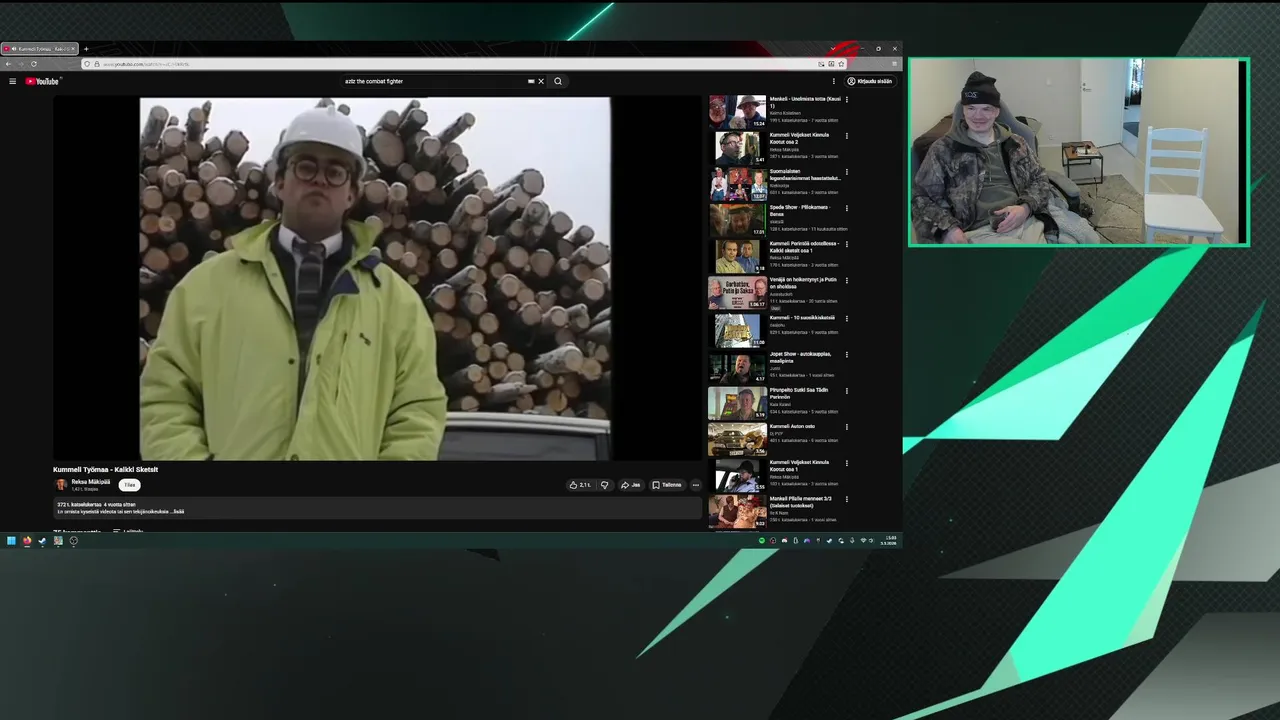Image resolution: width=1280 pixels, height=720 pixels.
Task: Open Kummeli Veljekset Kinnula Kootut osa 1 thumbnail
Action: click(737, 475)
